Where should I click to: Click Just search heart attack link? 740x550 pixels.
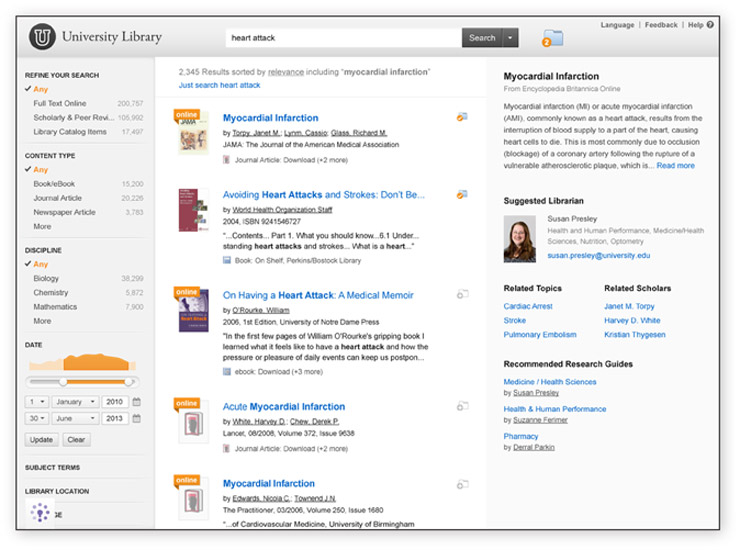[219, 85]
